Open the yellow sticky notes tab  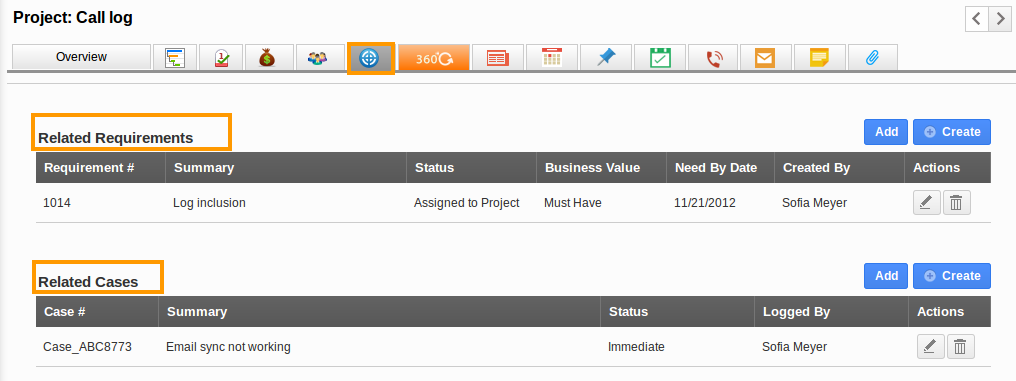[819, 58]
